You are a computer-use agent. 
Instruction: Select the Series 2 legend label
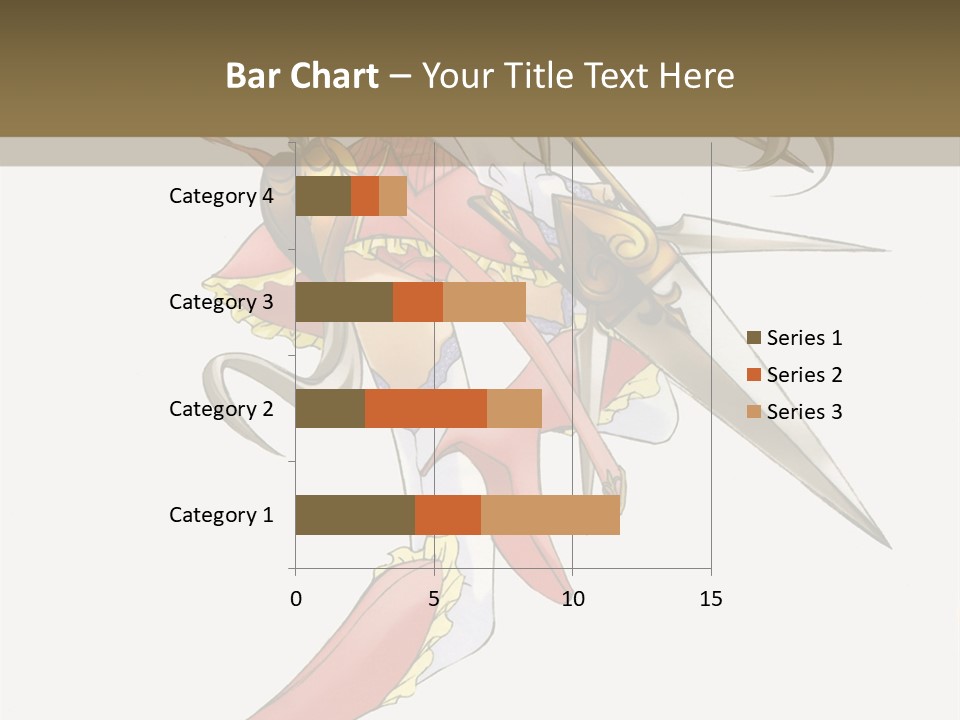coord(804,375)
